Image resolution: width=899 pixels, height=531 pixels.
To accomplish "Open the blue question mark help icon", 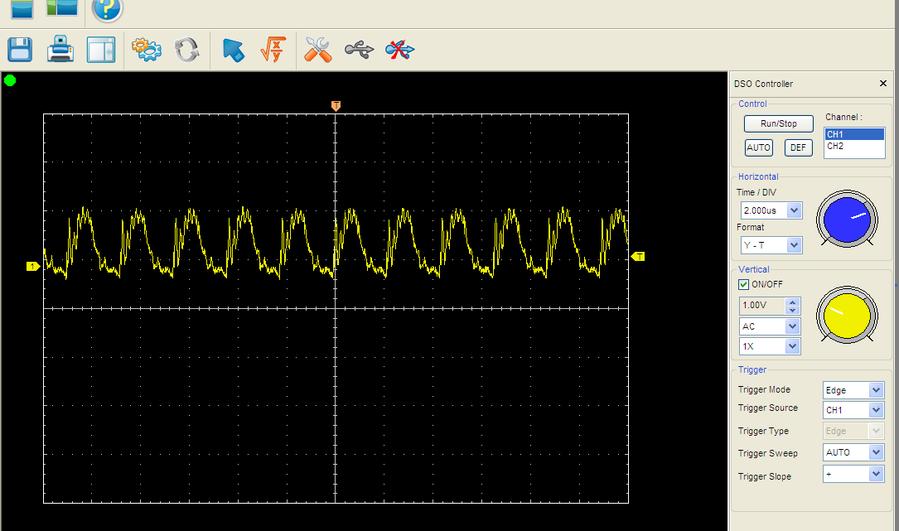I will coord(107,10).
